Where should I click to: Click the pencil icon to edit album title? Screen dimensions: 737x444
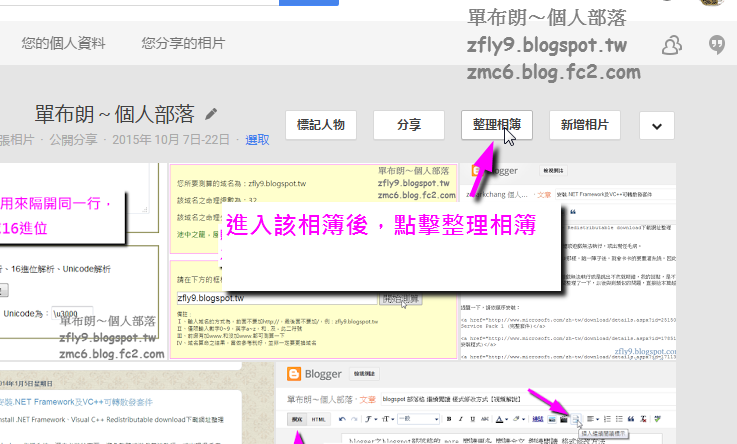[x=211, y=114]
